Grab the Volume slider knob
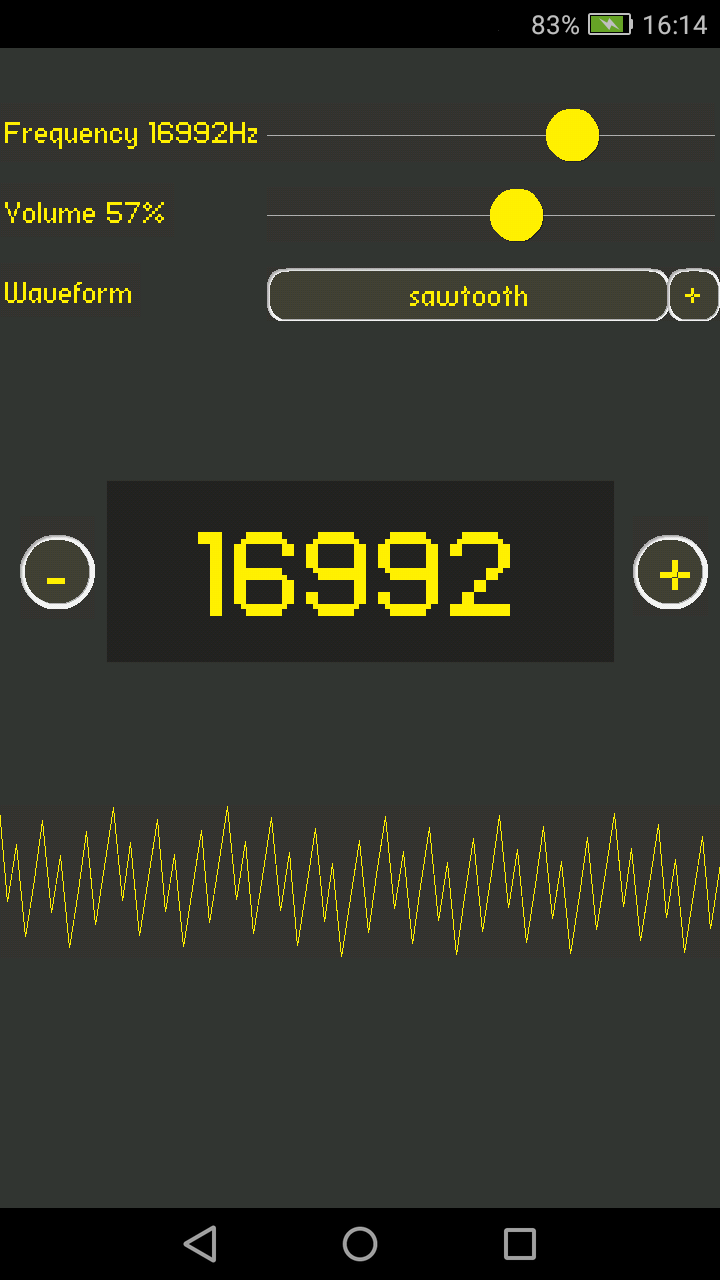The height and width of the screenshot is (1280, 720). point(516,215)
